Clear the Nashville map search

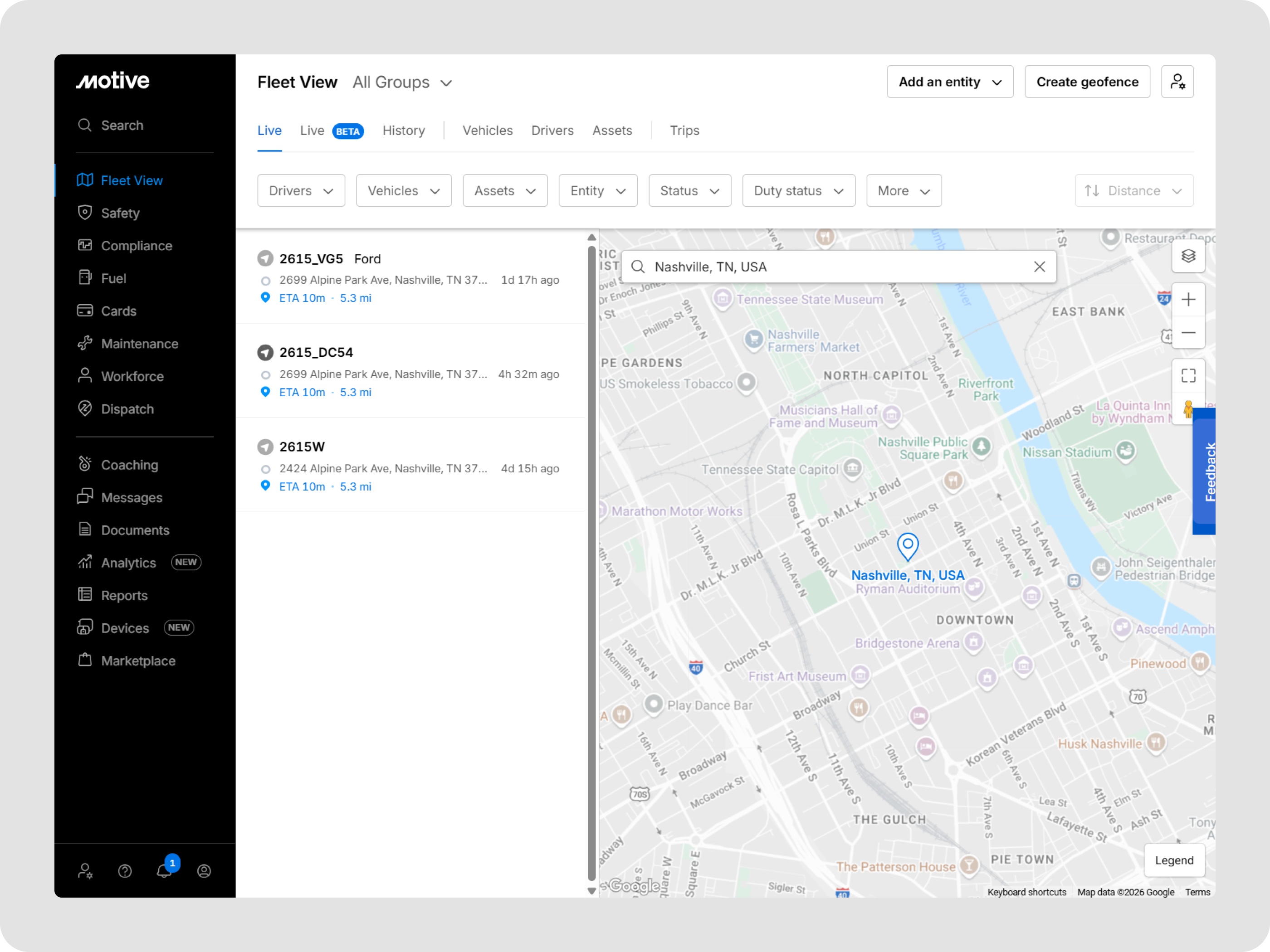point(1039,267)
